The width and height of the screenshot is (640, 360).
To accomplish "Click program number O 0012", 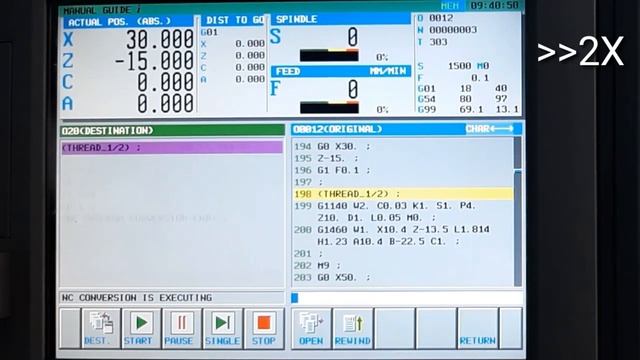I will (435, 18).
